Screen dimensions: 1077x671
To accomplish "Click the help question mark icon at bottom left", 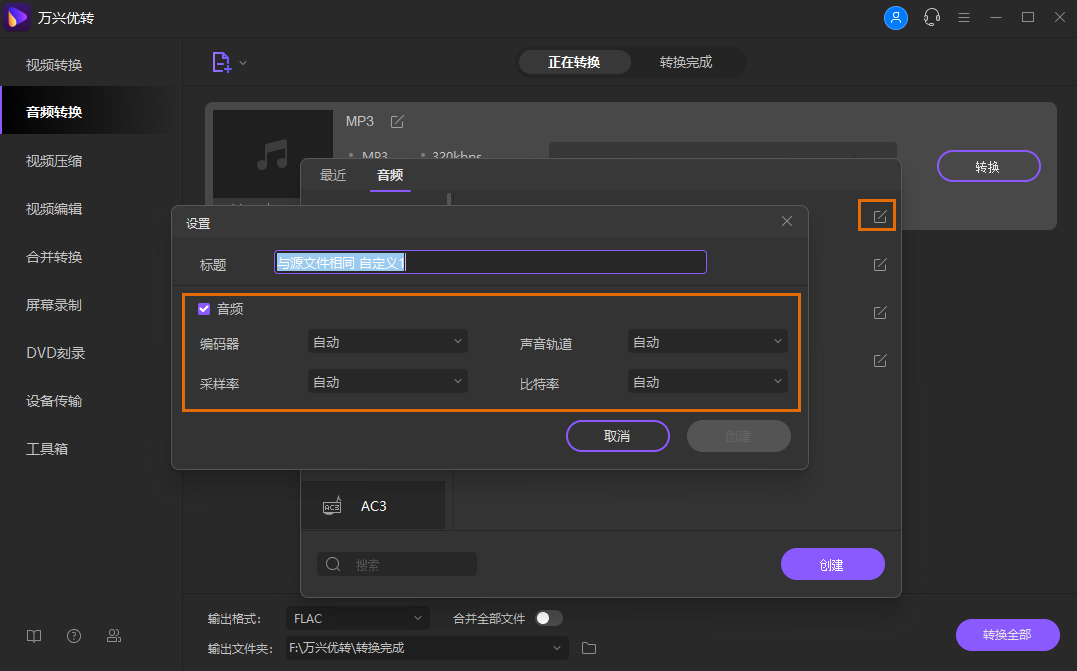I will pos(73,635).
